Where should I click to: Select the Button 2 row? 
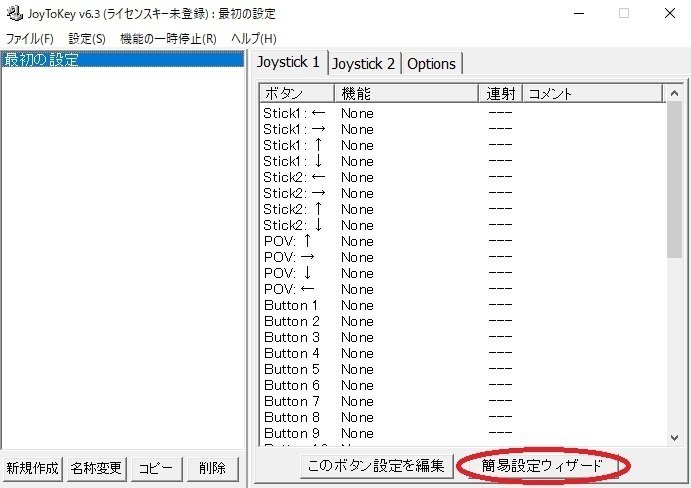pyautogui.click(x=462, y=321)
